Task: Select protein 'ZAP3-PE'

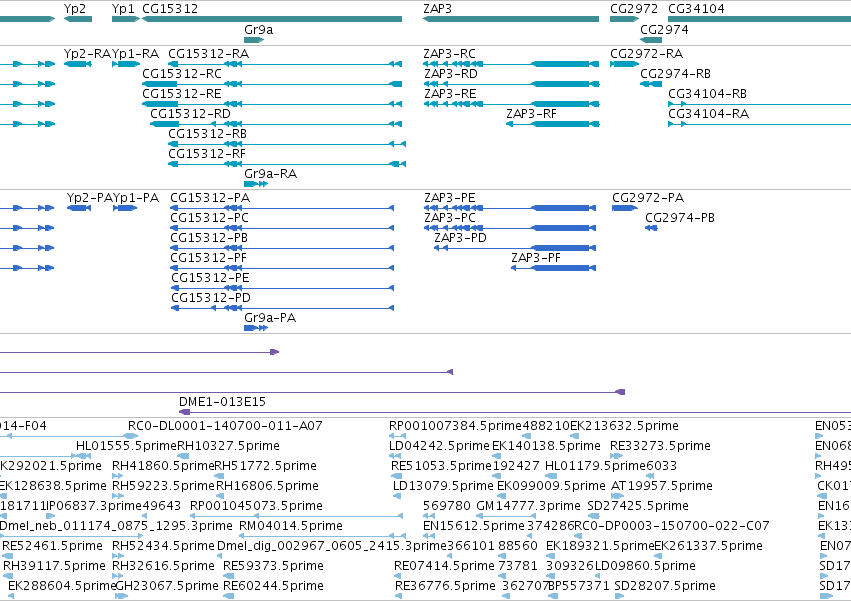Action: 449,198
